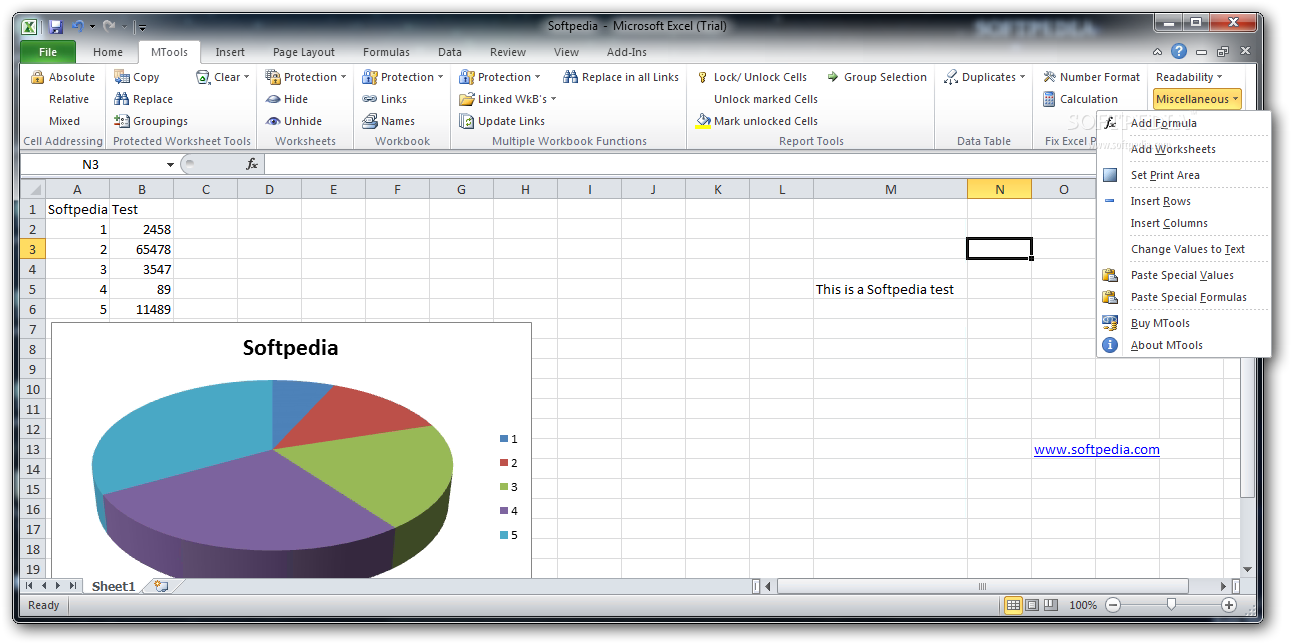Switch to the Page Layout tab

(x=304, y=52)
